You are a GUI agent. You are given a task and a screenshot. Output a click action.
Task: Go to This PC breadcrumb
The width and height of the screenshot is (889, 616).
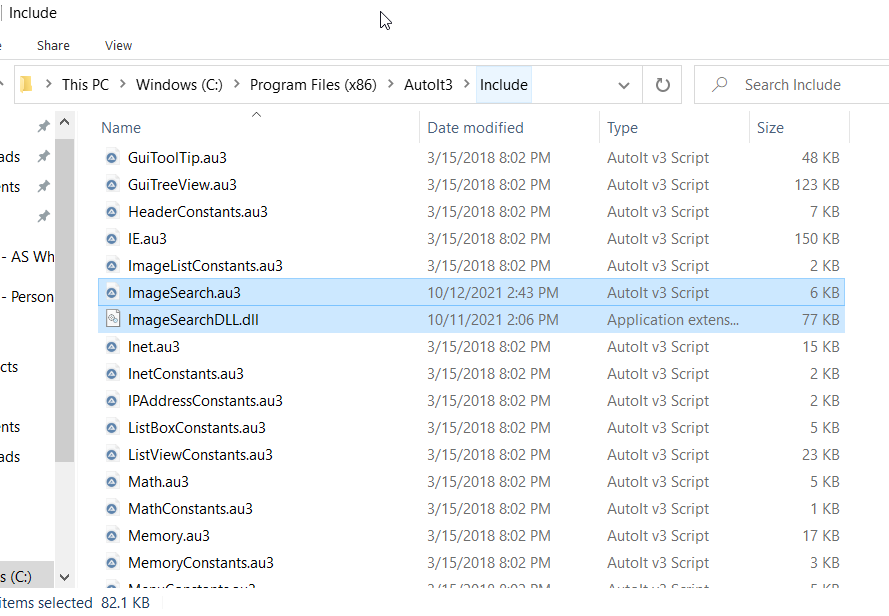pyautogui.click(x=86, y=85)
